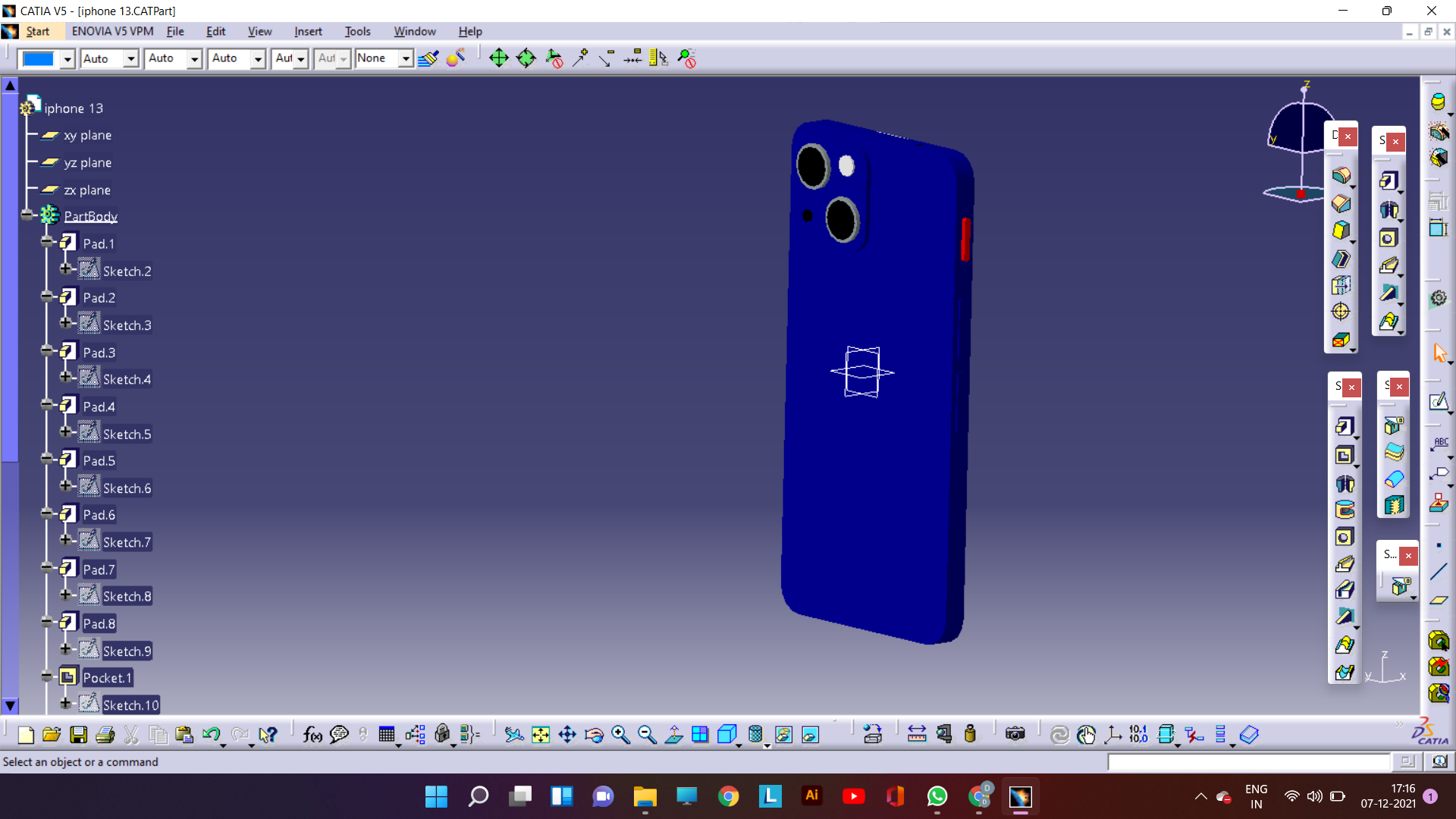Toggle Hide/Show icon in bottom toolbar
This screenshot has width=1456, height=819.
[783, 734]
